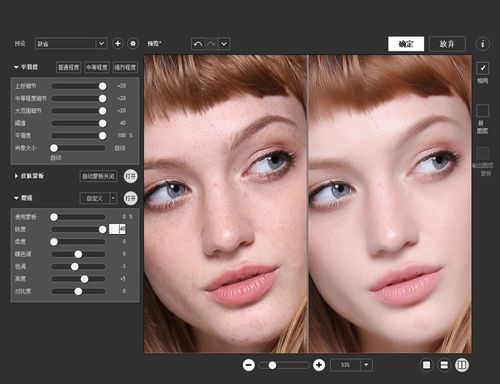Switch to horizontal split preview view
Viewport: 500px width, 384px height.
(x=444, y=365)
